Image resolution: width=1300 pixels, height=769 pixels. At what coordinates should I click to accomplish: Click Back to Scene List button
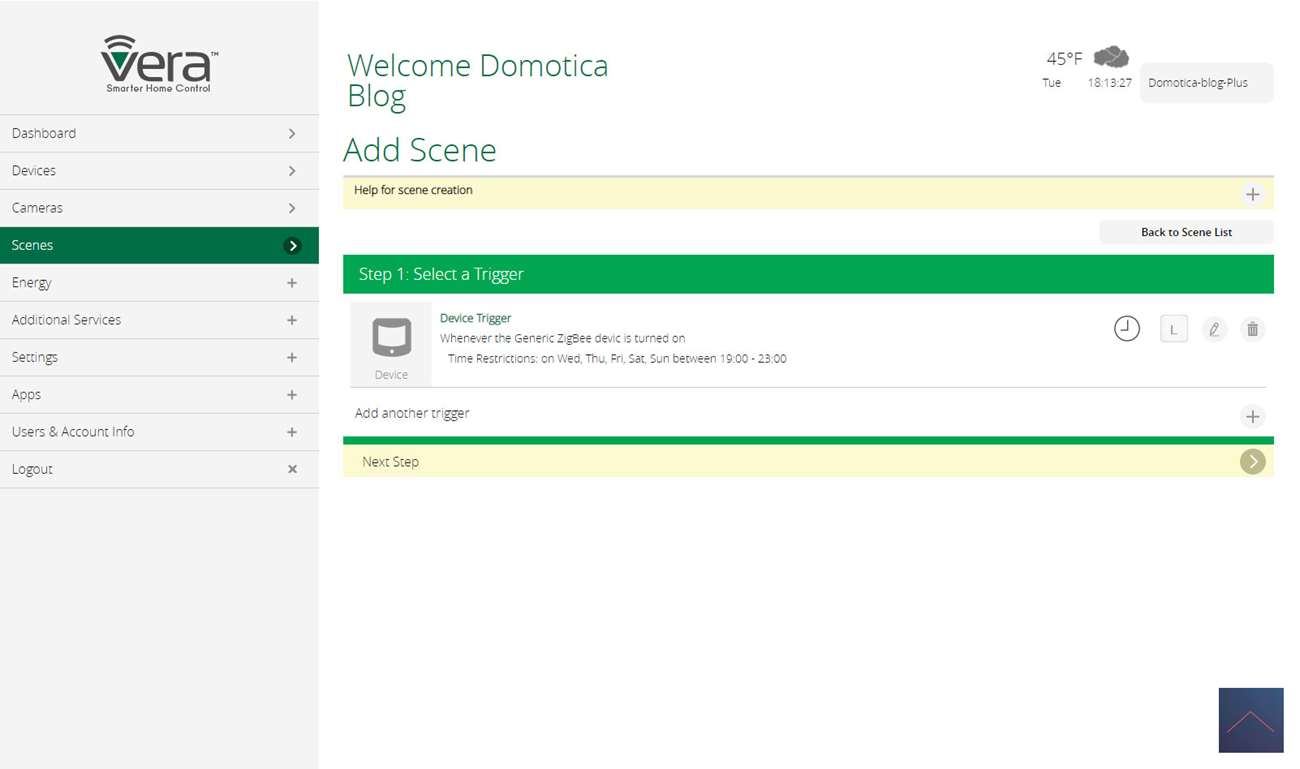pos(1186,232)
